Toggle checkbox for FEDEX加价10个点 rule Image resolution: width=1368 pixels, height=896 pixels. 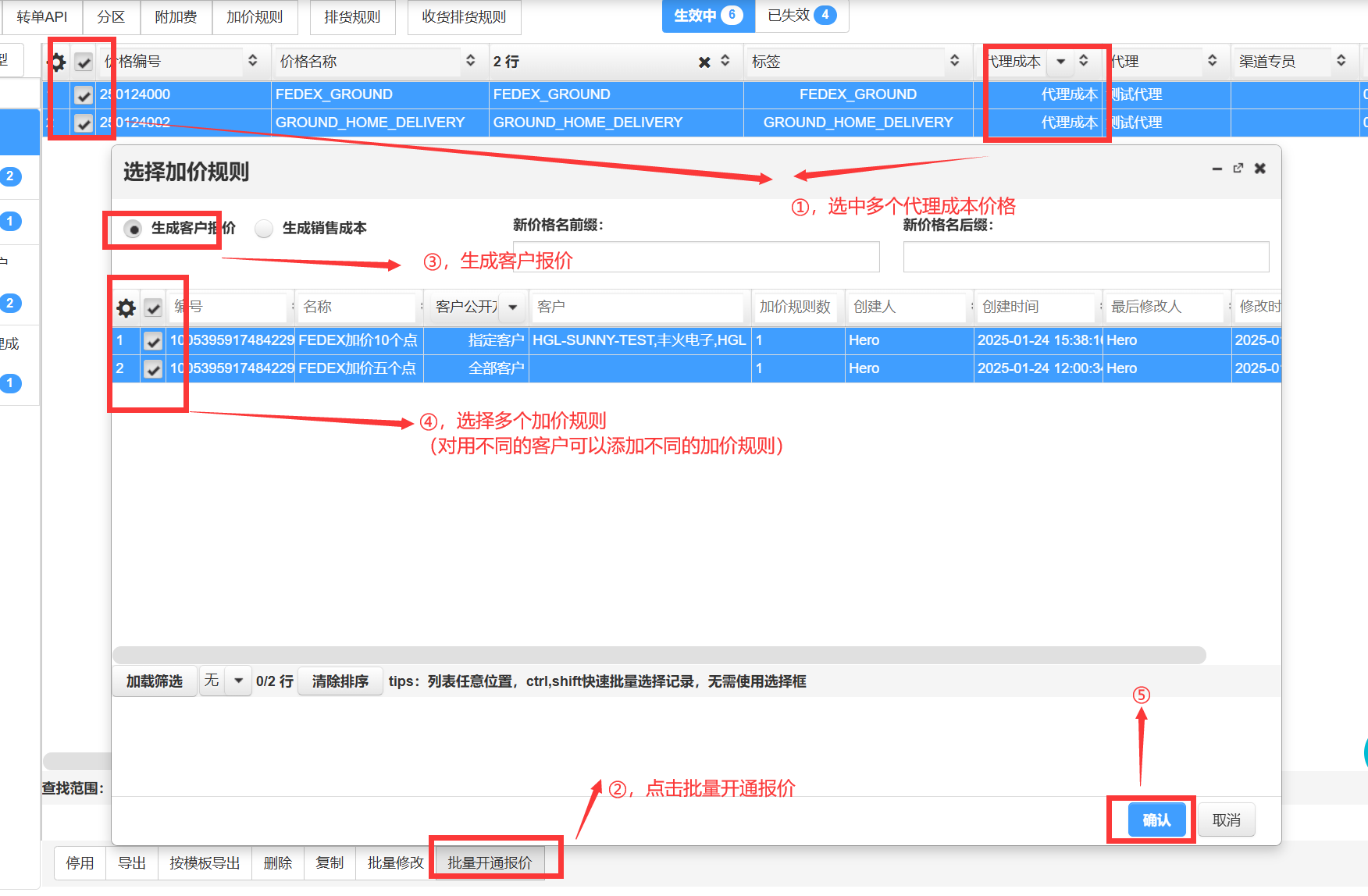(x=153, y=341)
